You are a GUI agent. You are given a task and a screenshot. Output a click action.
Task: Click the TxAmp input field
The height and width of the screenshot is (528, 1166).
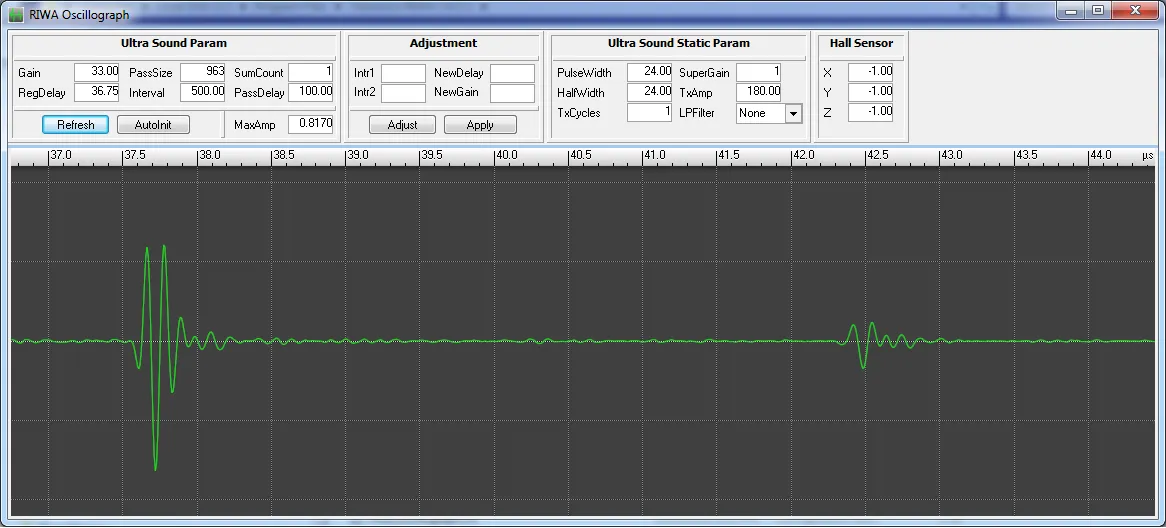758,92
